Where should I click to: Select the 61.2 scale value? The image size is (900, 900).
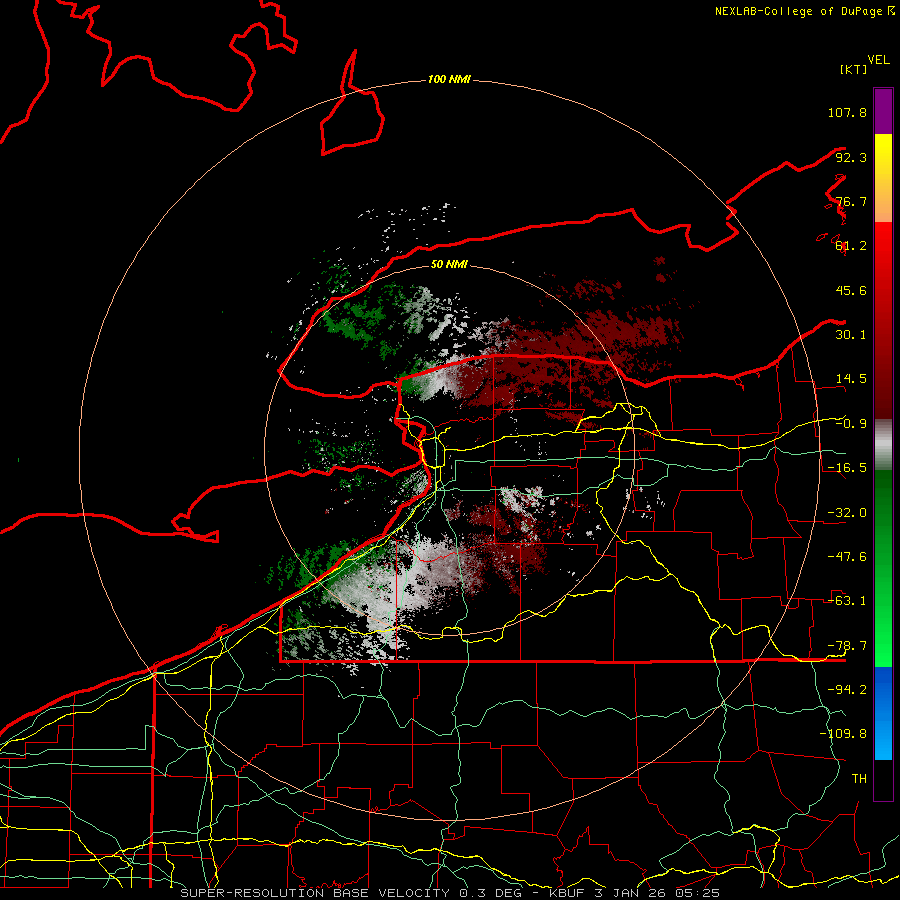(851, 246)
